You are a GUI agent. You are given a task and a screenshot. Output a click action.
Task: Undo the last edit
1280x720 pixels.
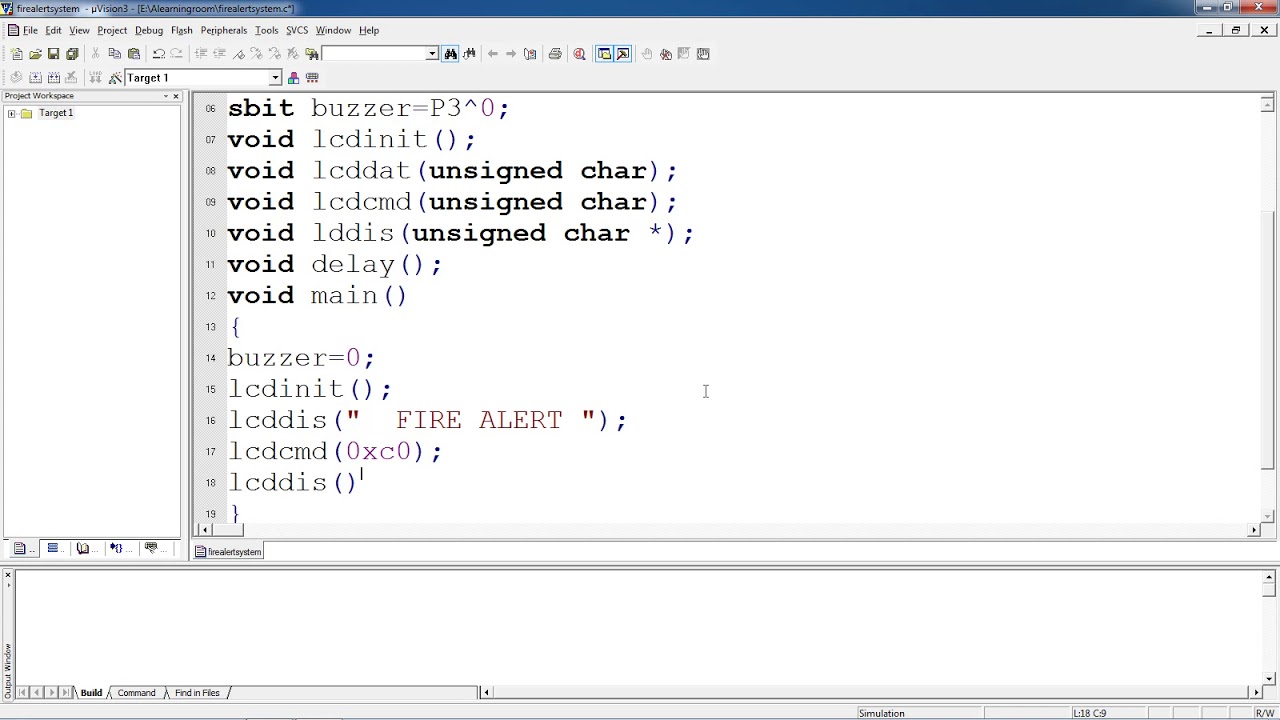click(158, 54)
